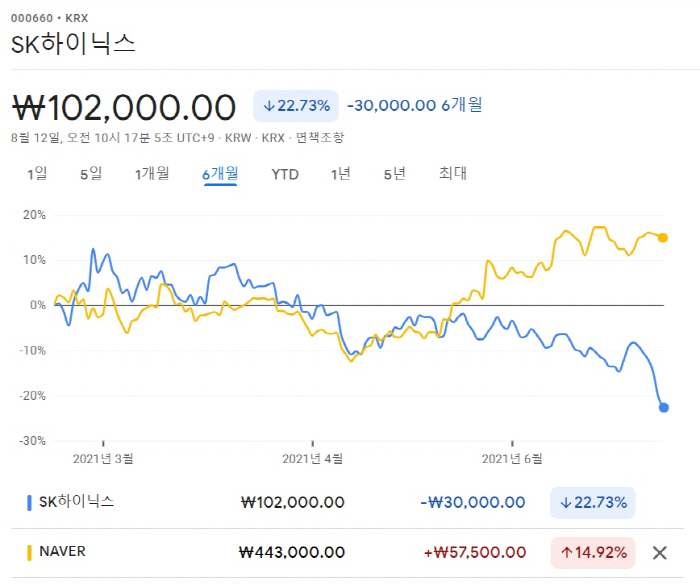
Task: Click the 000660 · KRX ticker label
Action: 50,18
